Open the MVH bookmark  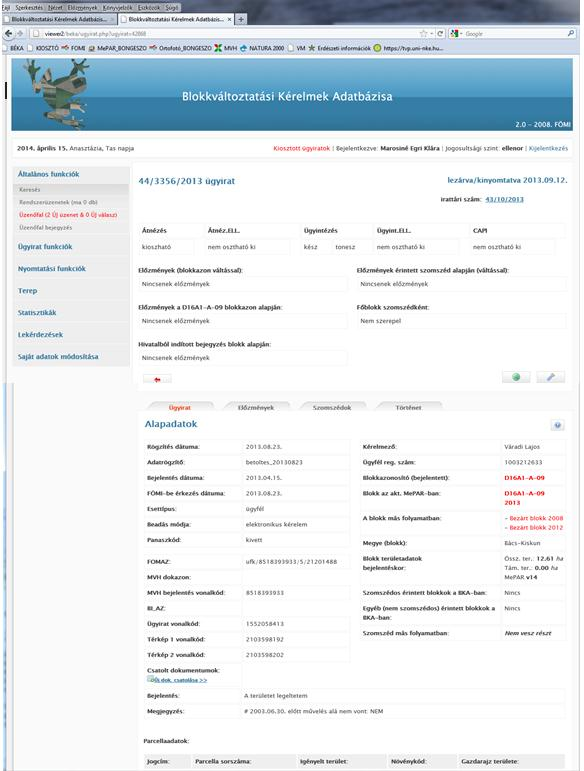pos(226,48)
